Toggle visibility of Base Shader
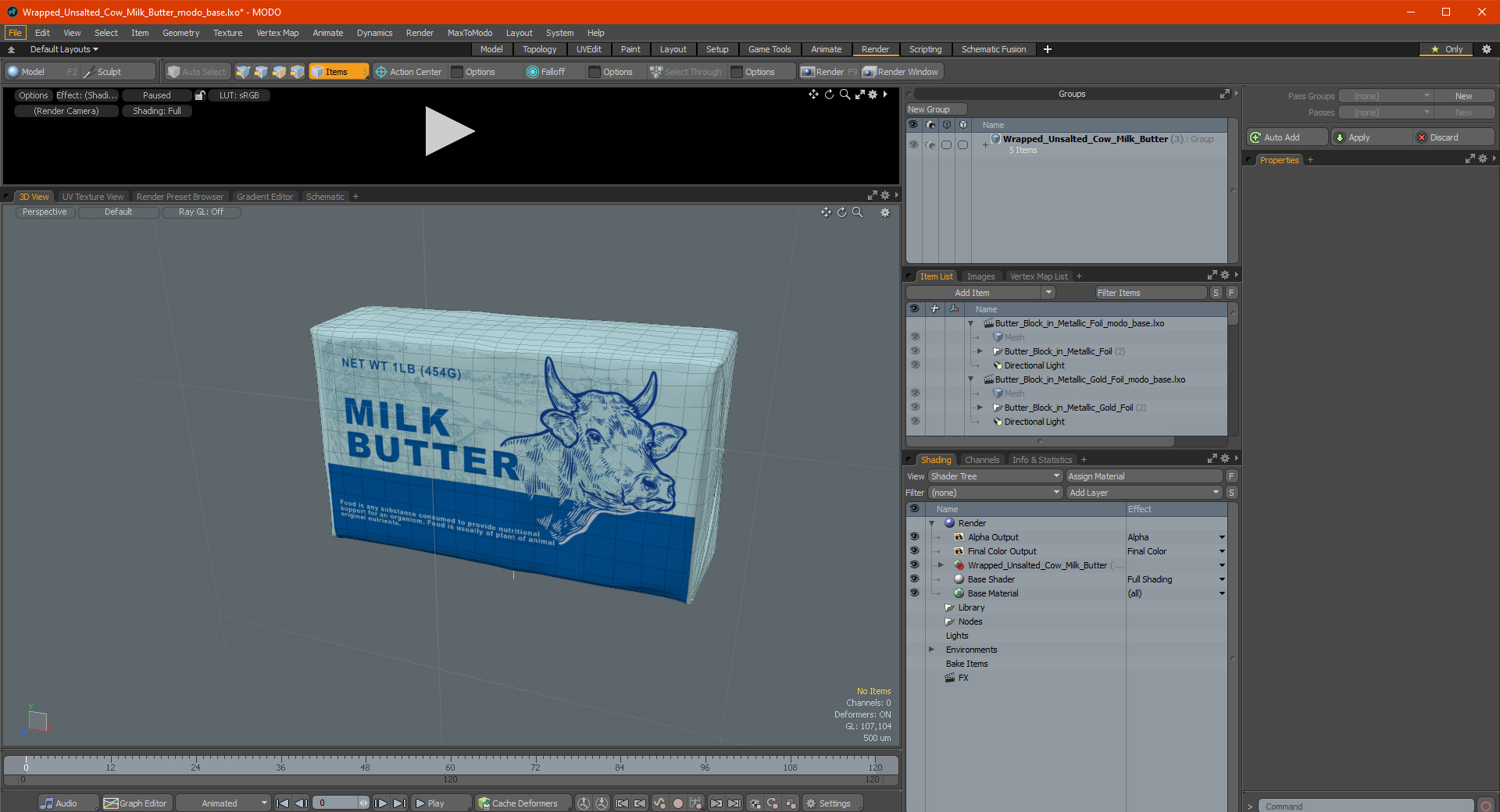The width and height of the screenshot is (1500, 812). pyautogui.click(x=914, y=579)
